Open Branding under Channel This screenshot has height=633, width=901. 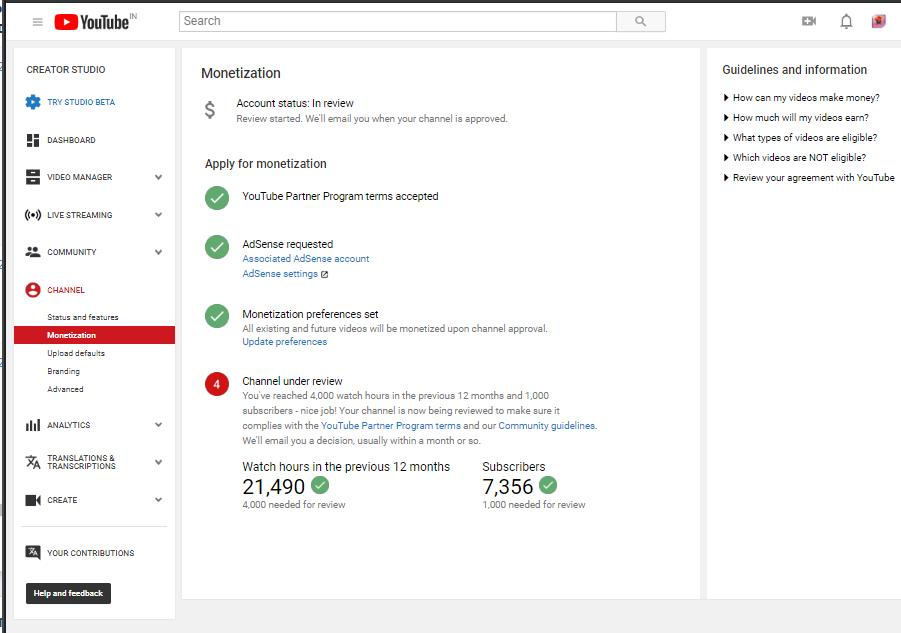coord(63,371)
